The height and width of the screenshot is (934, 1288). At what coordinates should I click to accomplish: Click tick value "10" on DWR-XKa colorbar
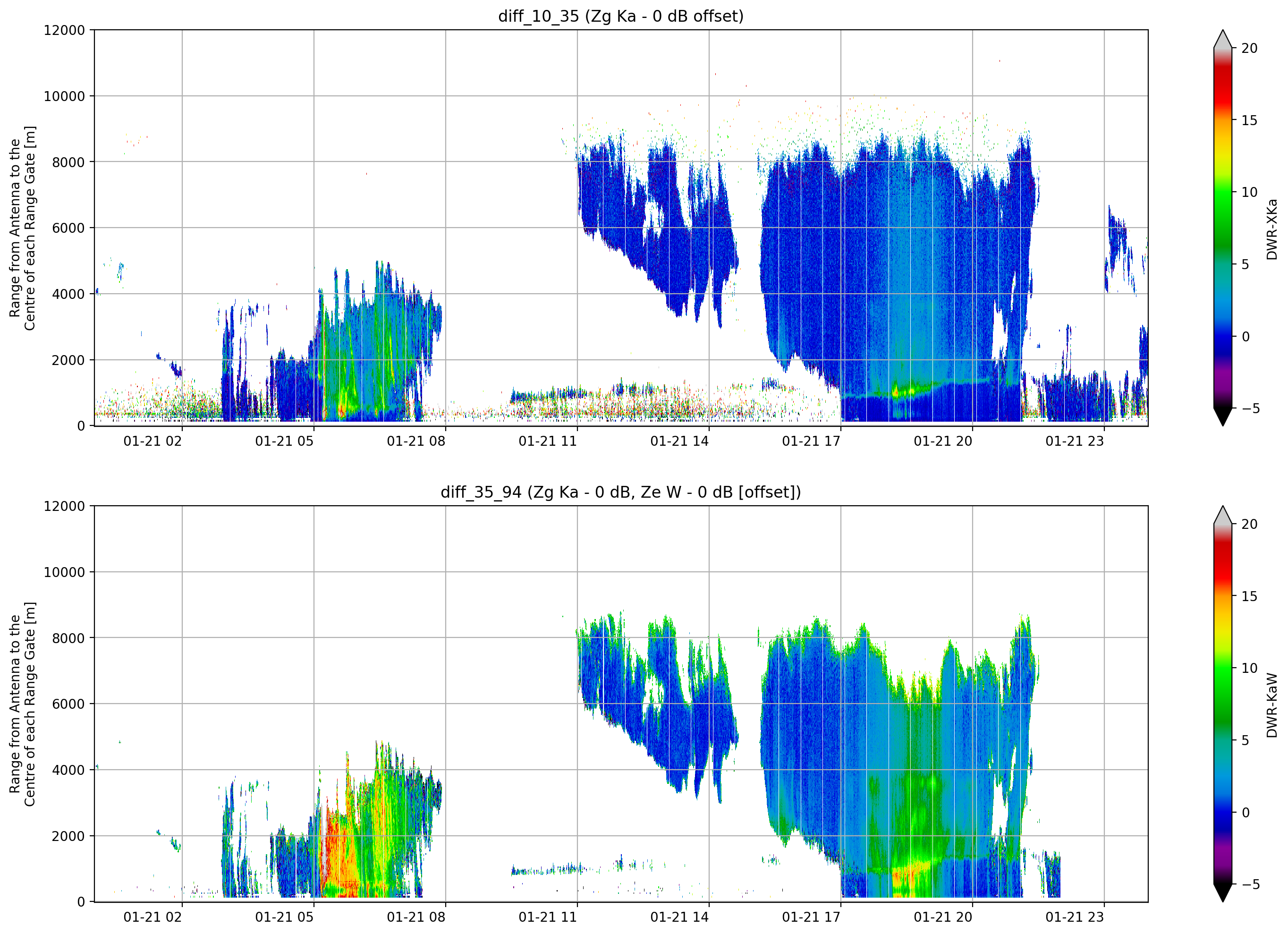tap(1249, 192)
